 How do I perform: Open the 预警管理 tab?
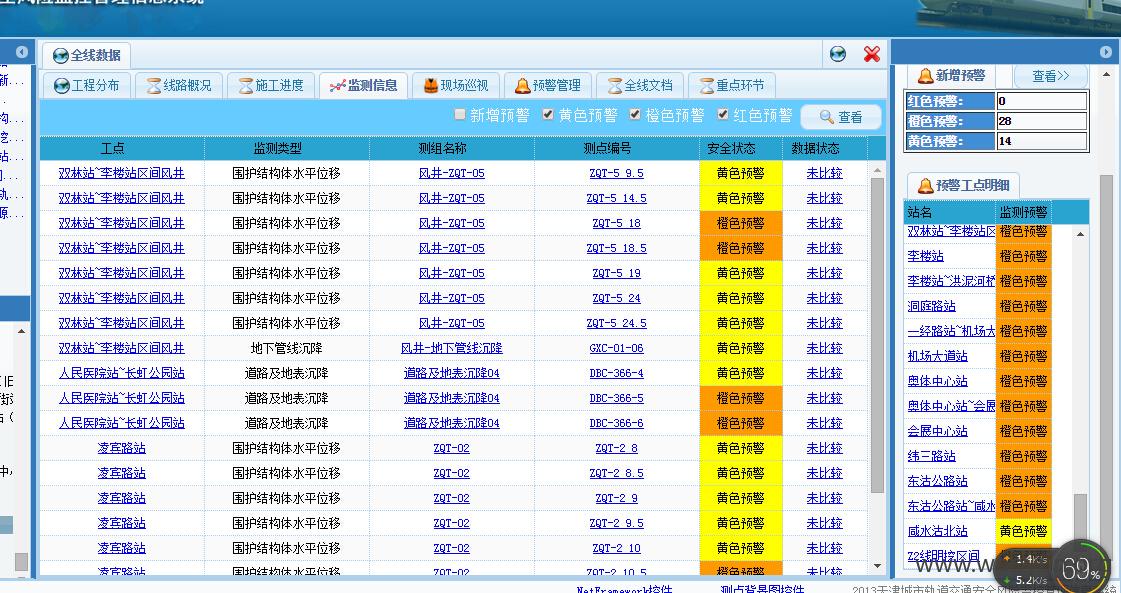tap(548, 86)
